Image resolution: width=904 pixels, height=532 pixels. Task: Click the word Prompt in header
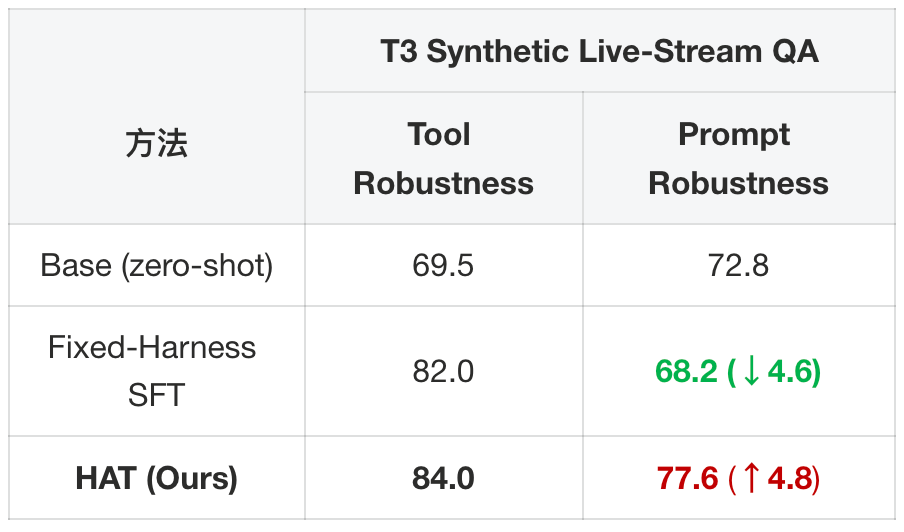click(734, 135)
